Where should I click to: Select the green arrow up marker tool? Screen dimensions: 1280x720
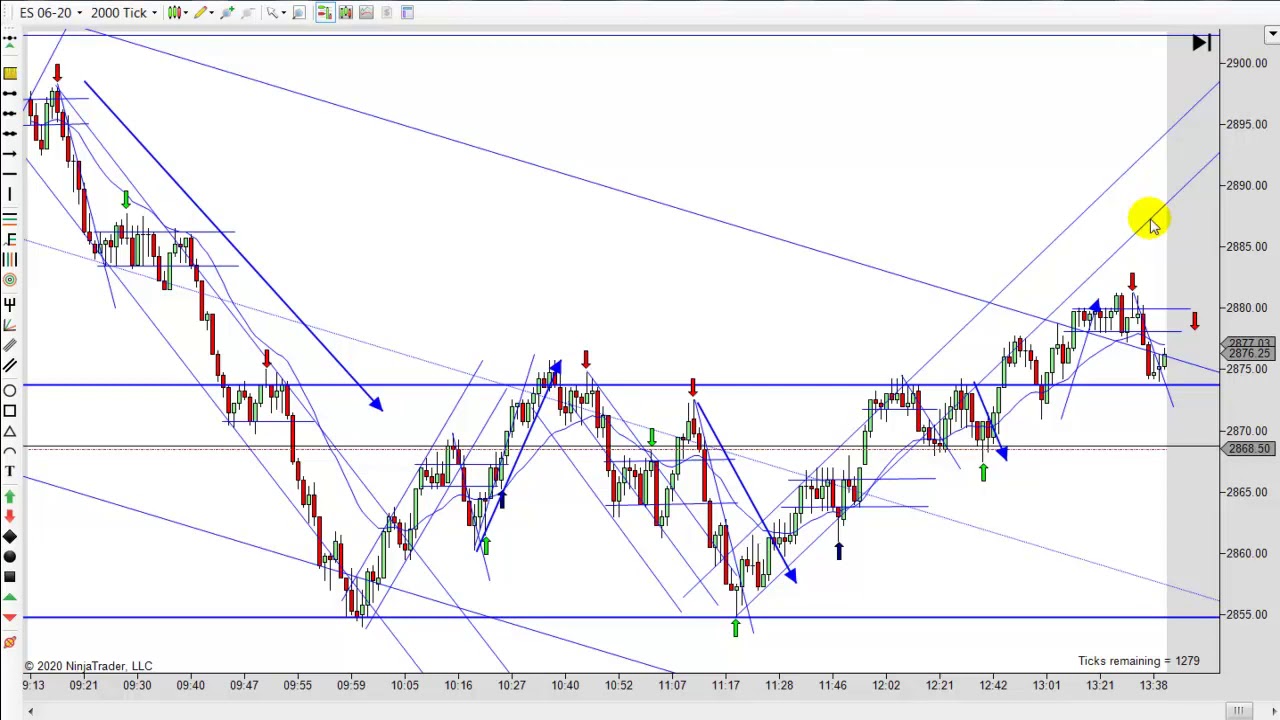(10, 495)
